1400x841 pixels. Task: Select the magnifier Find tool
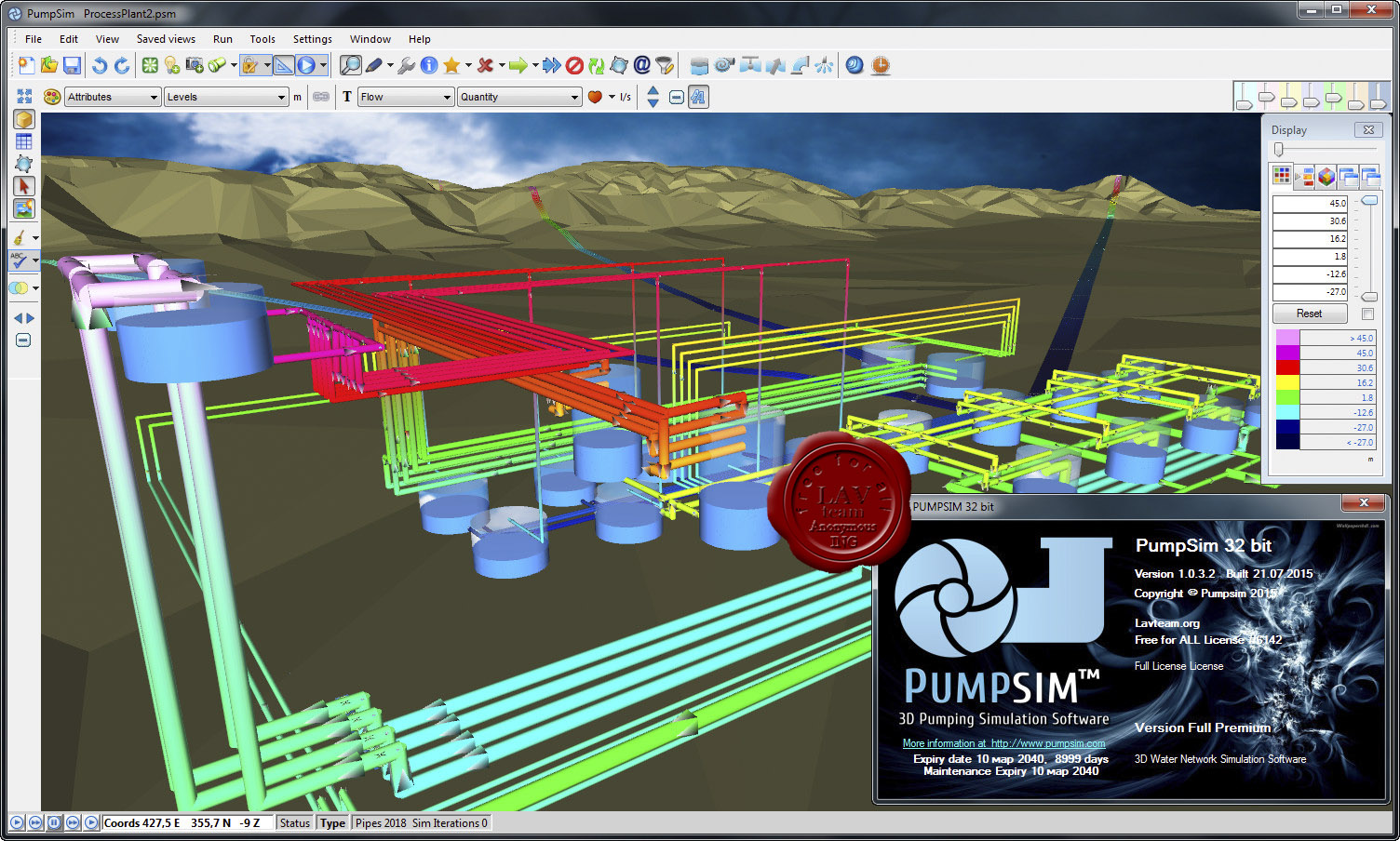coord(351,65)
